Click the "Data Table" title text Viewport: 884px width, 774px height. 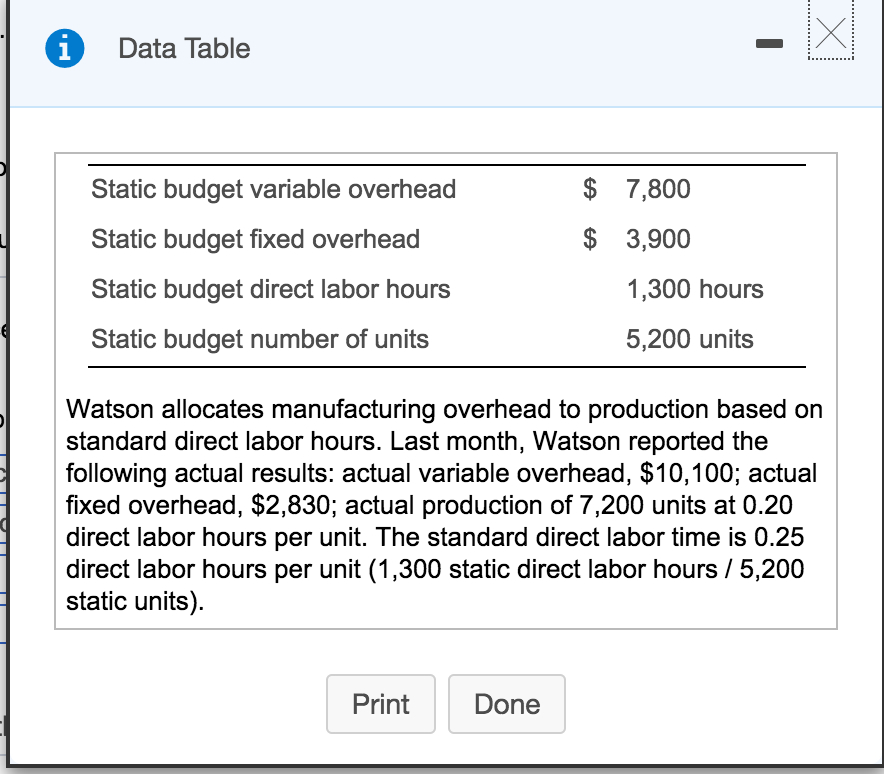pos(184,49)
